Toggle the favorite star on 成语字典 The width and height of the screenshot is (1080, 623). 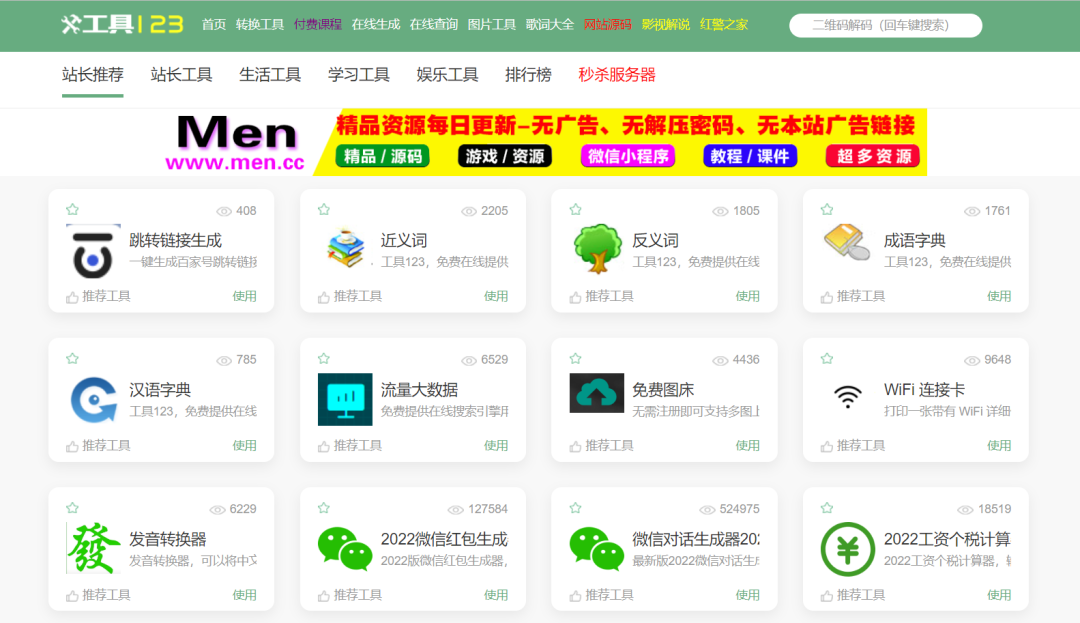826,210
